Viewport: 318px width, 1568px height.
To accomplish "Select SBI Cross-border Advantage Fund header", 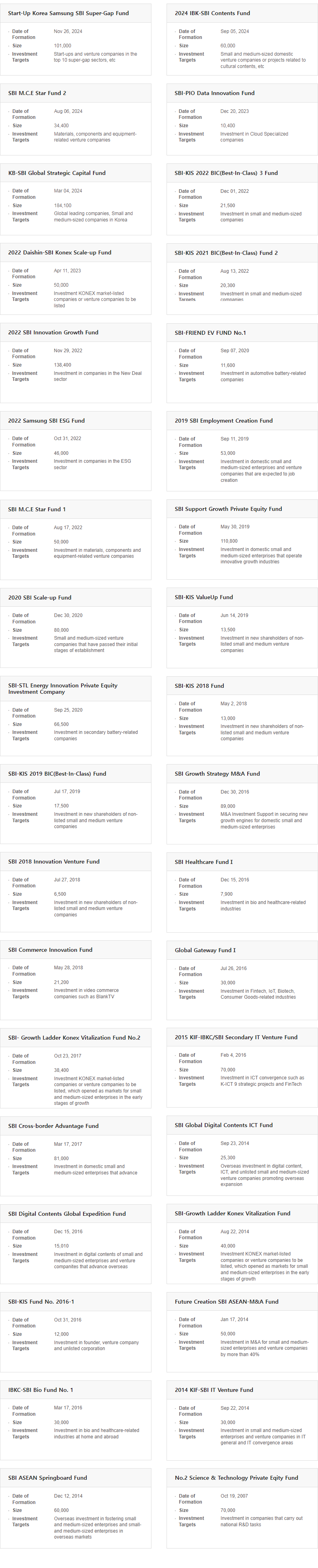I will pos(53,1126).
